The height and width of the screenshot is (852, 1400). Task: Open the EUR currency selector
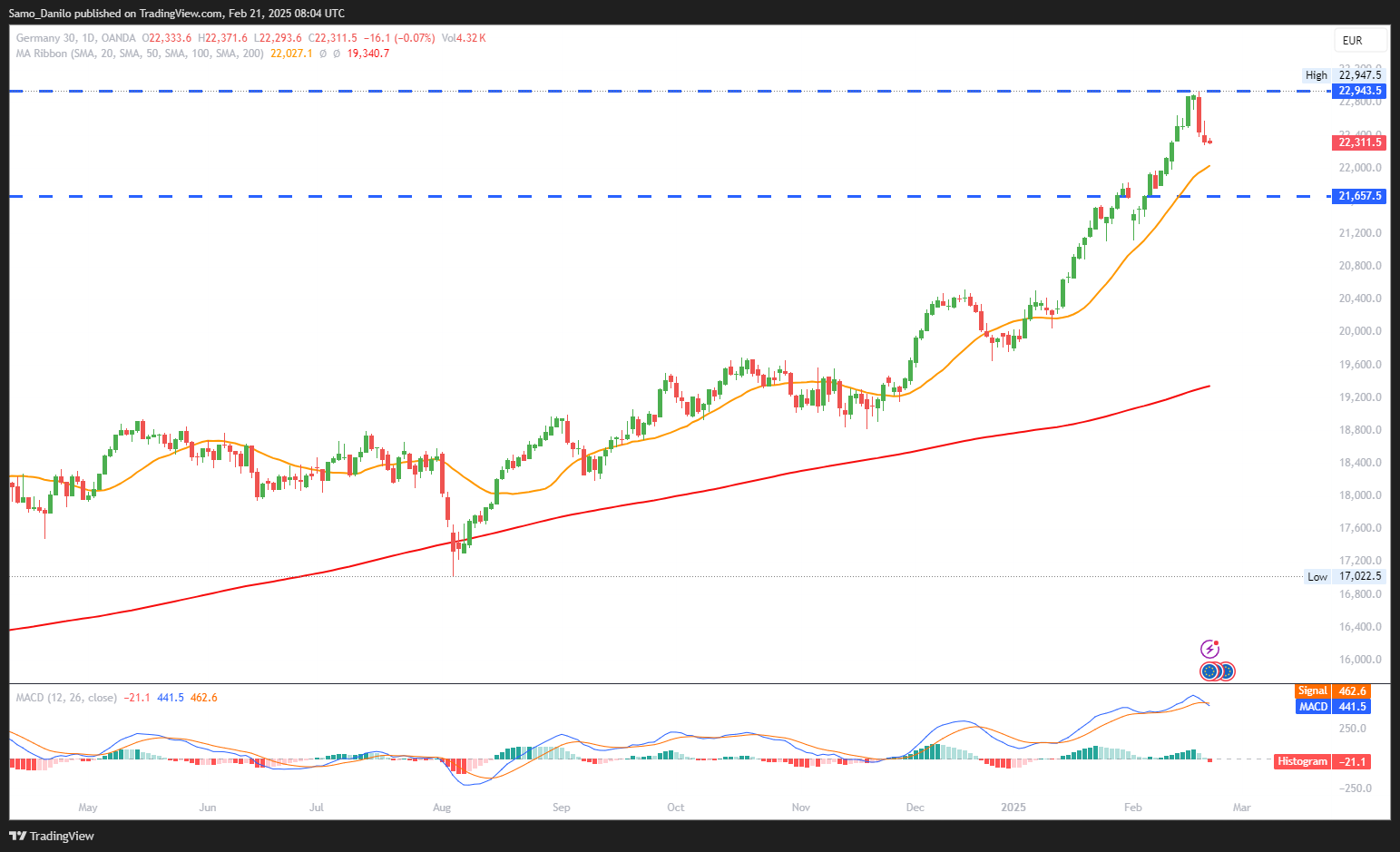click(1360, 40)
